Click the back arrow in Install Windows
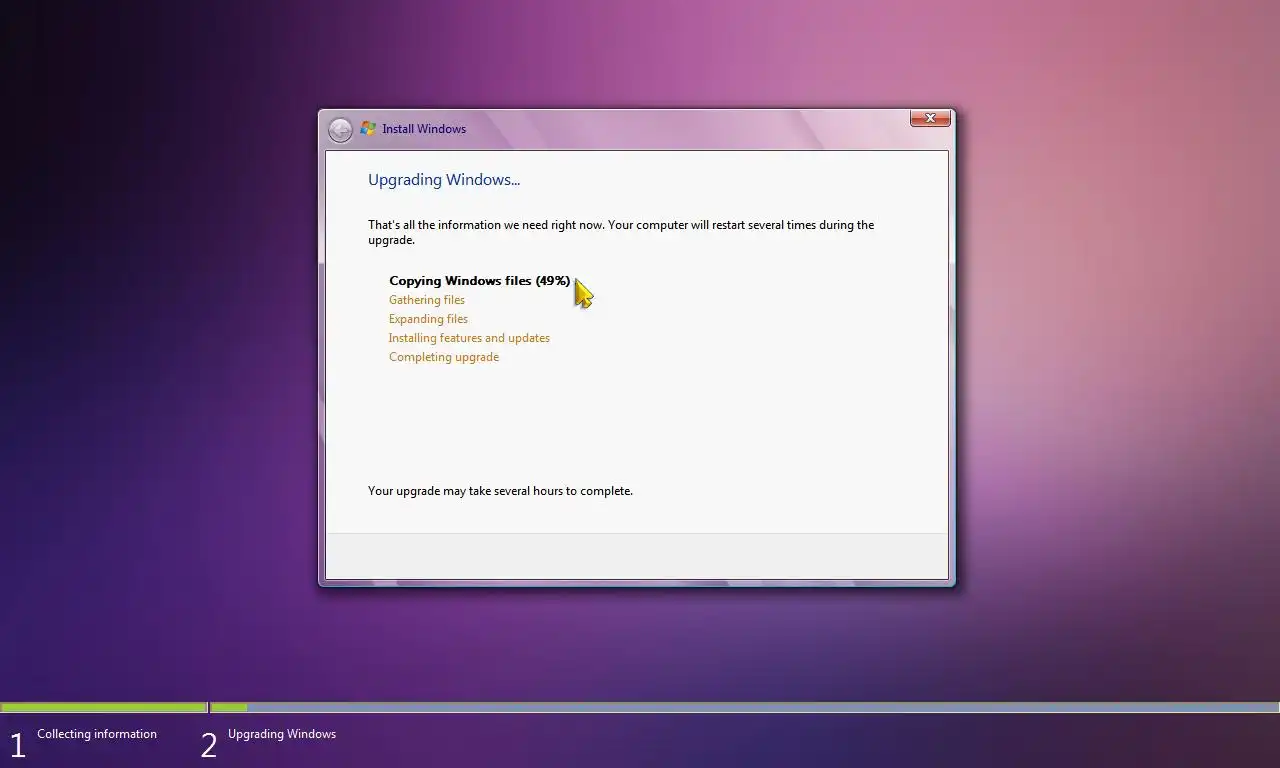1280x768 pixels. point(340,130)
